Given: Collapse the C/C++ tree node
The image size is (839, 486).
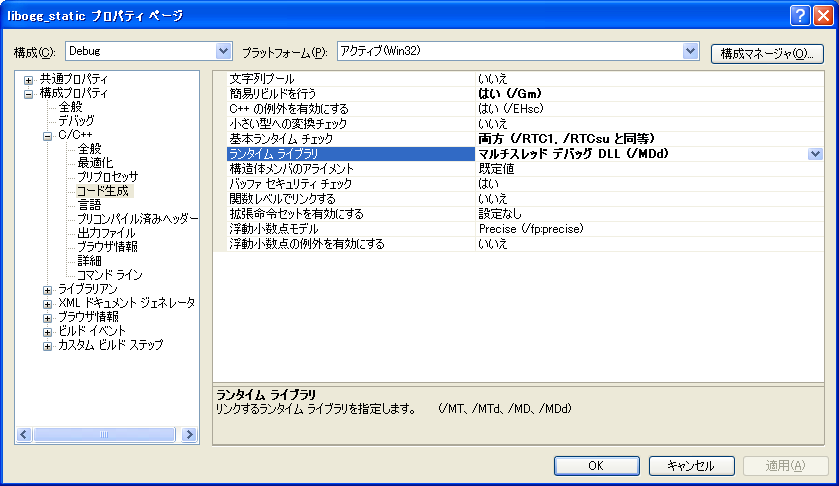Looking at the screenshot, I should (47, 135).
